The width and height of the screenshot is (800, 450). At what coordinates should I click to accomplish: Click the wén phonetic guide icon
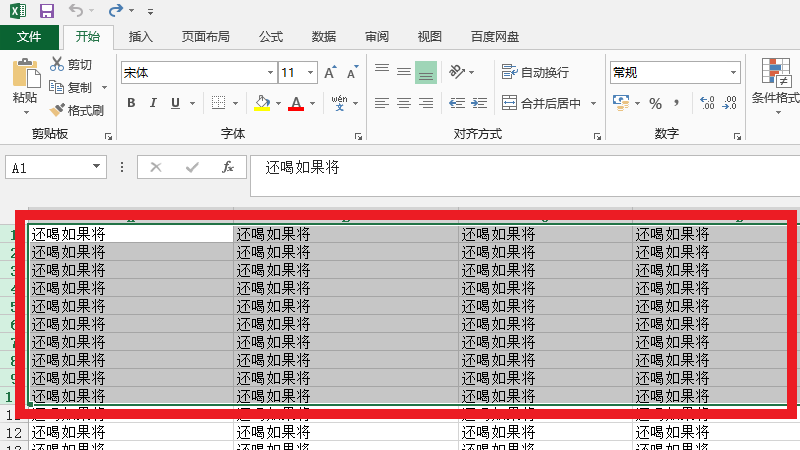[339, 103]
